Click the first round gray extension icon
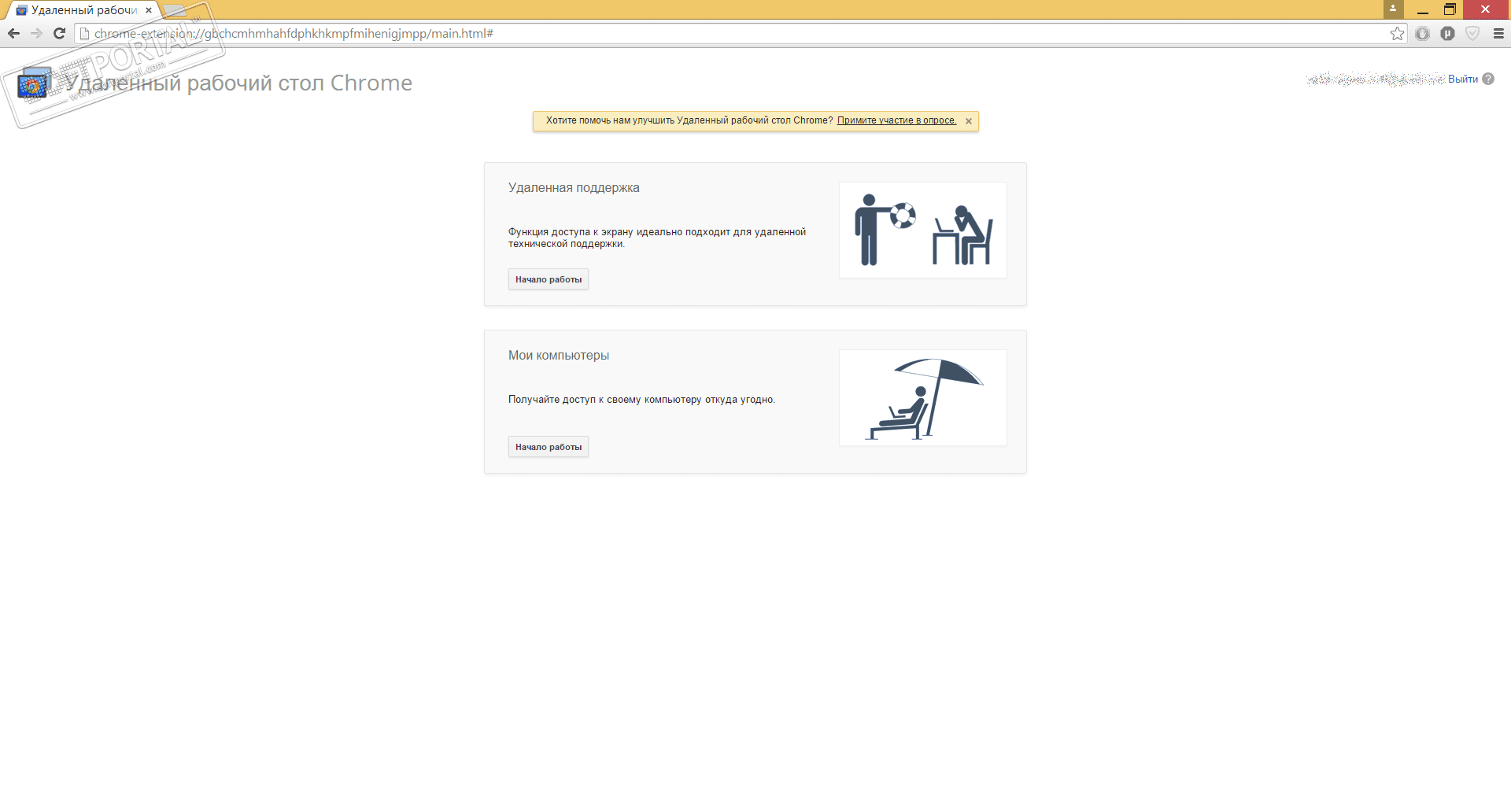 [x=1422, y=33]
